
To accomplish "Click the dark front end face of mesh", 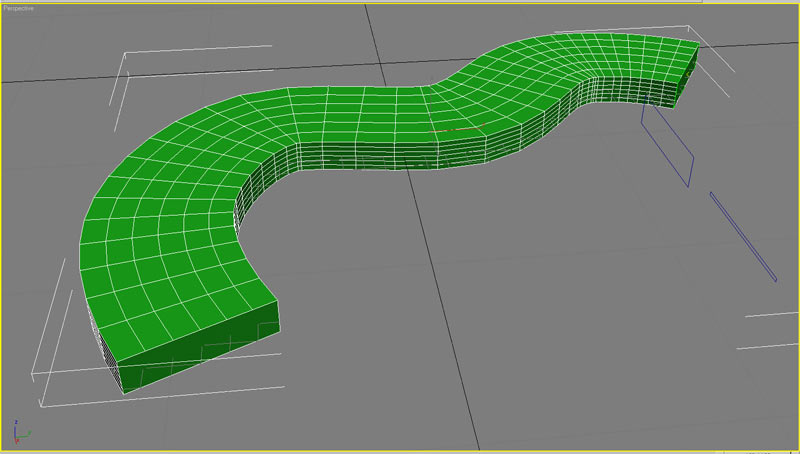I will [x=201, y=347].
